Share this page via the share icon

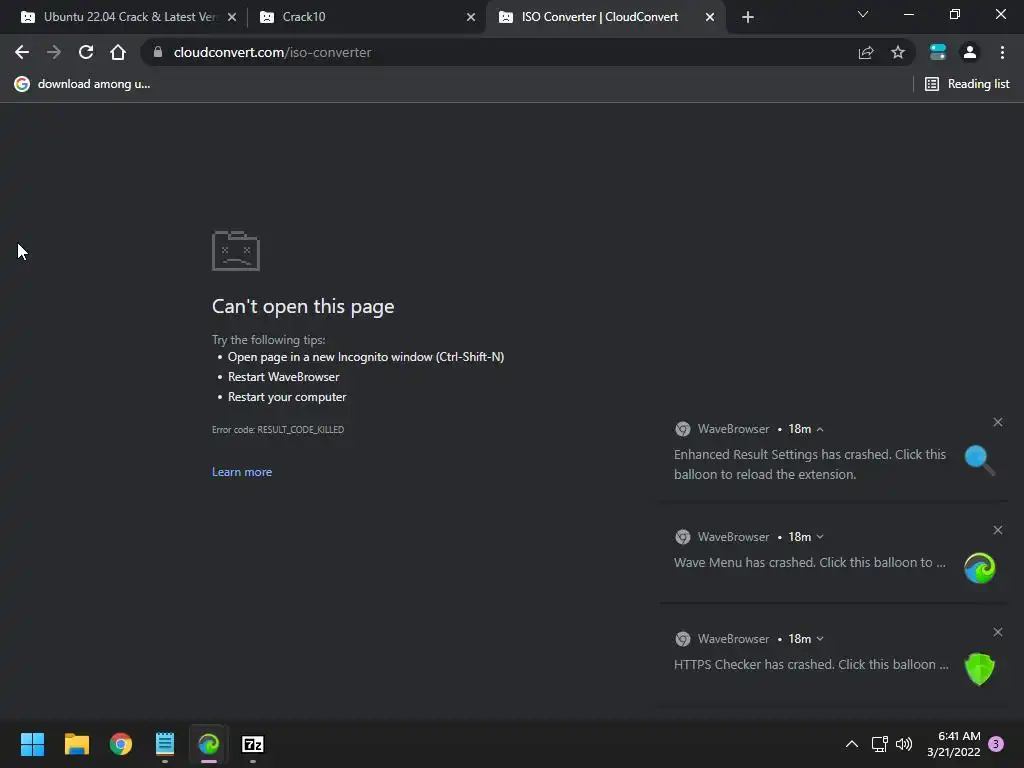pos(866,52)
